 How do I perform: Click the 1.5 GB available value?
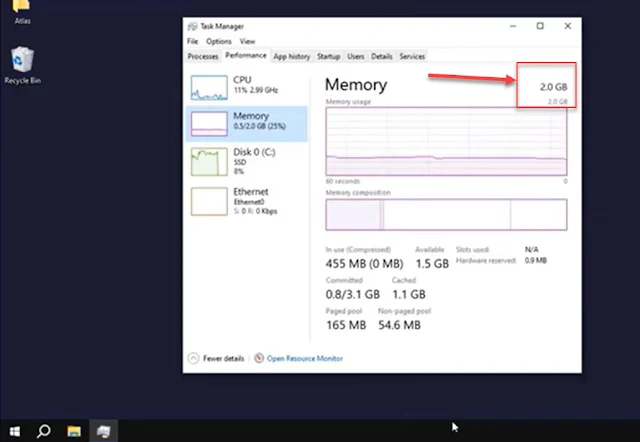(432, 264)
